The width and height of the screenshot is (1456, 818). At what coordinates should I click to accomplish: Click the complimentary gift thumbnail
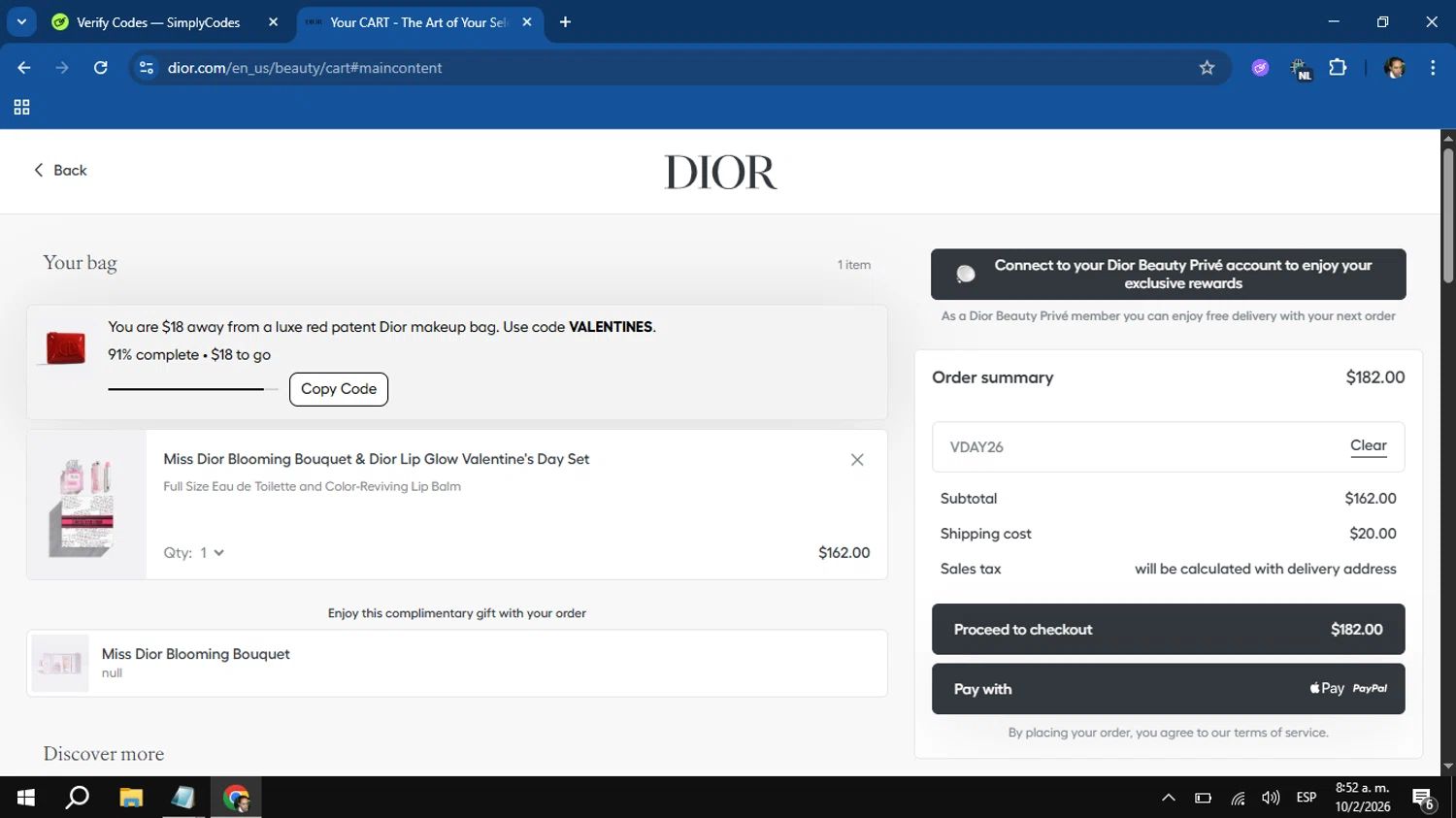60,663
